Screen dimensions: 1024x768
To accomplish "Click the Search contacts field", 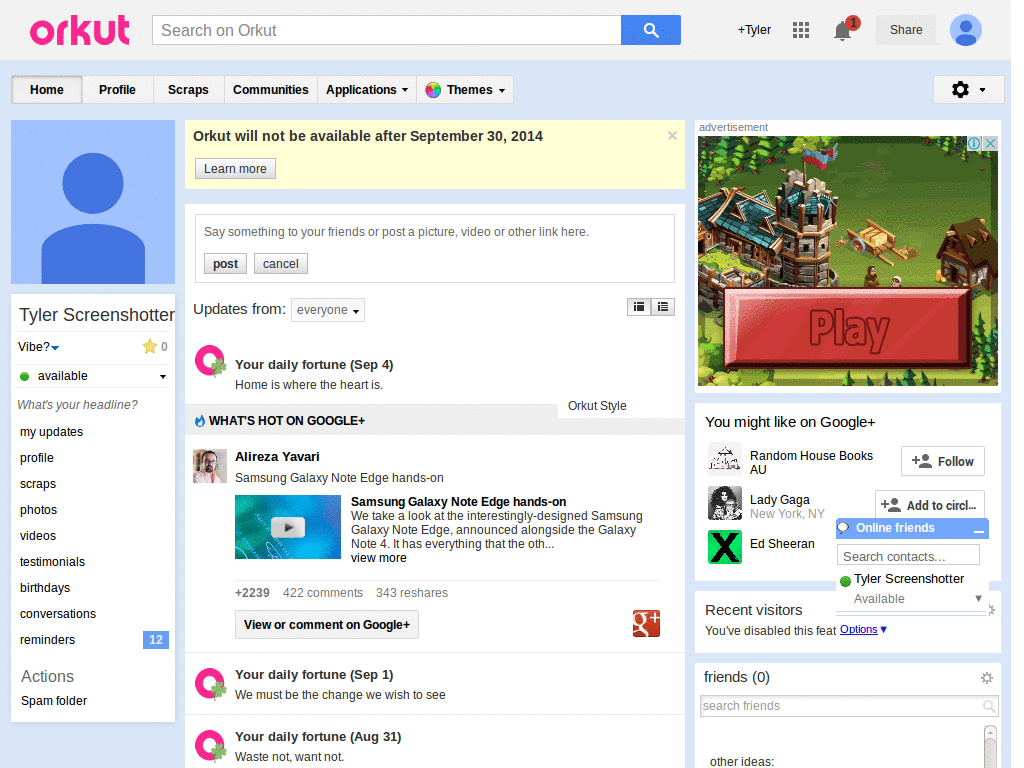I will click(x=908, y=556).
